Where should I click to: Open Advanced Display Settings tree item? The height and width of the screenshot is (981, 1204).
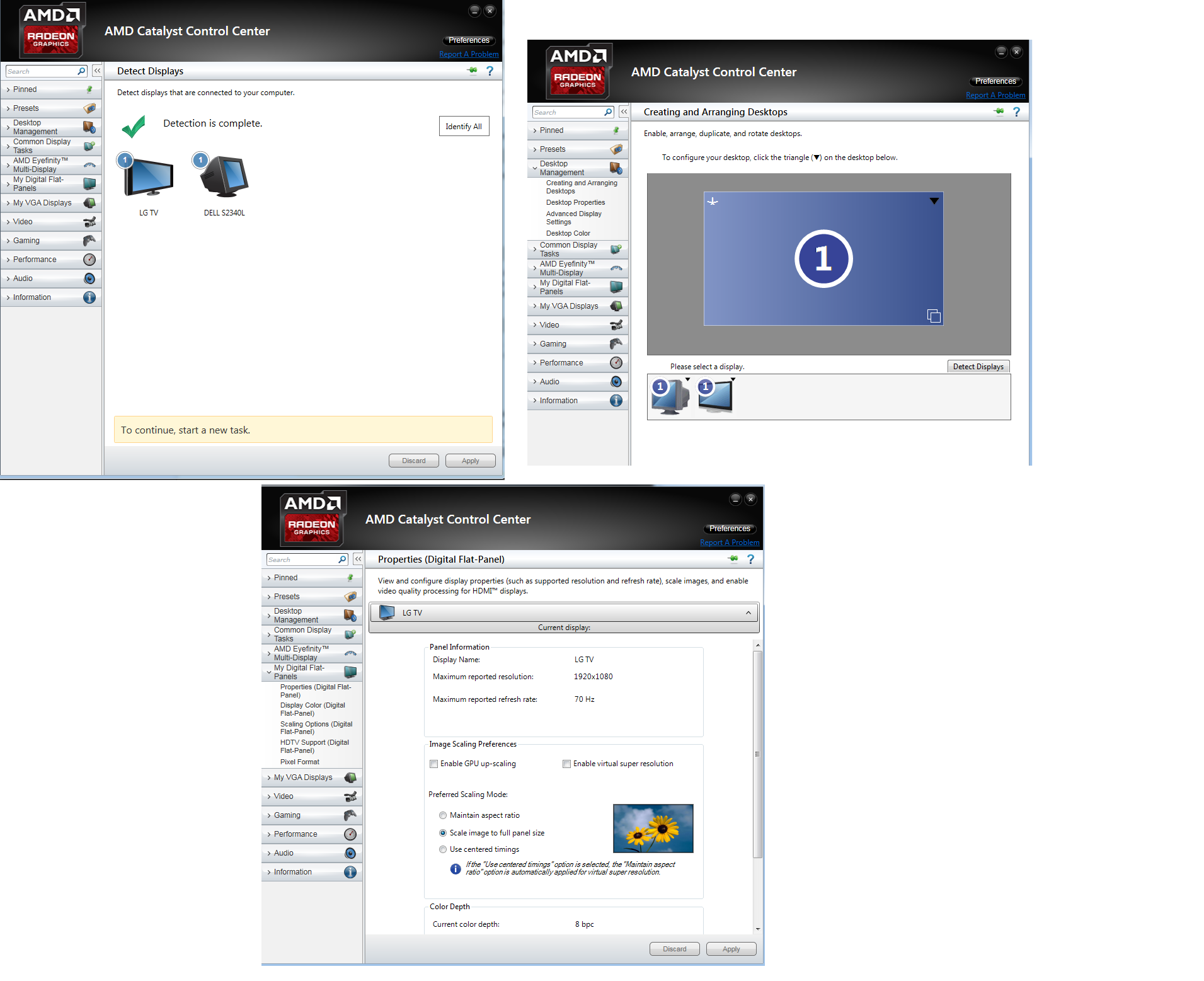[x=573, y=218]
